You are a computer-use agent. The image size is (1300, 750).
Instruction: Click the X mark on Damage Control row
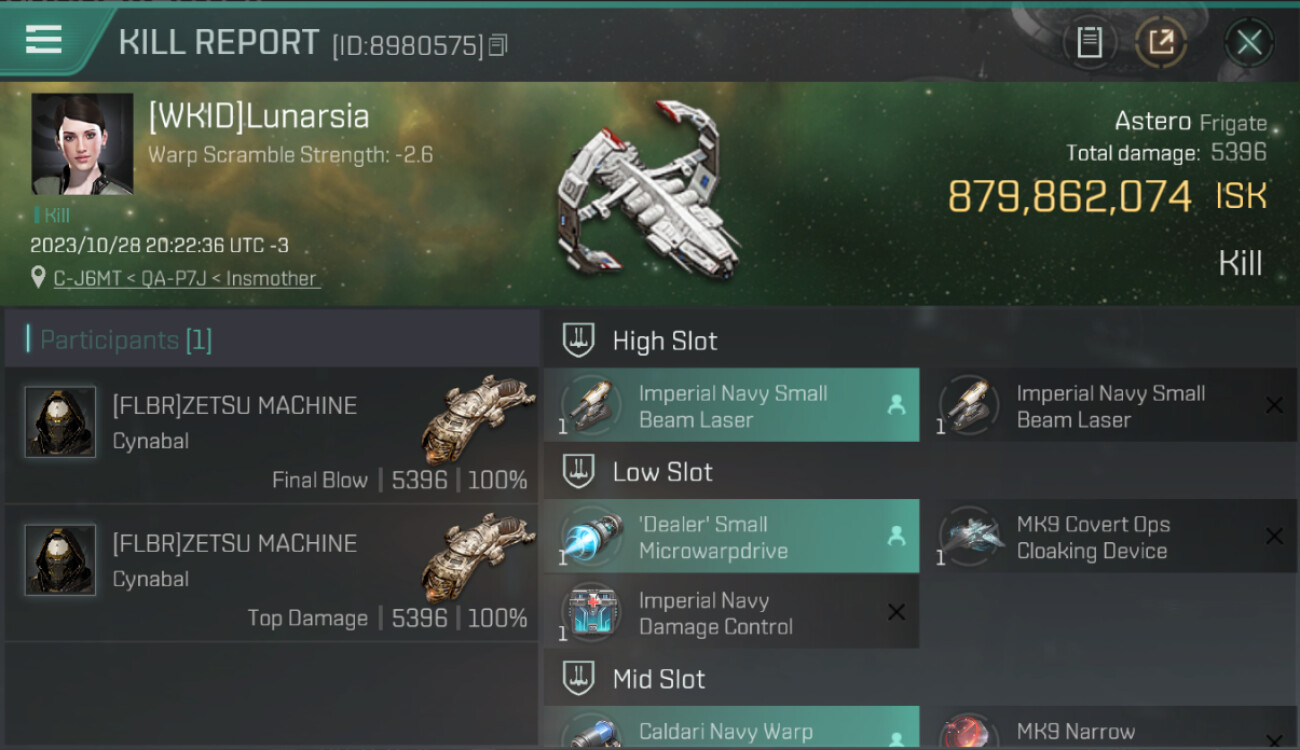click(x=896, y=612)
